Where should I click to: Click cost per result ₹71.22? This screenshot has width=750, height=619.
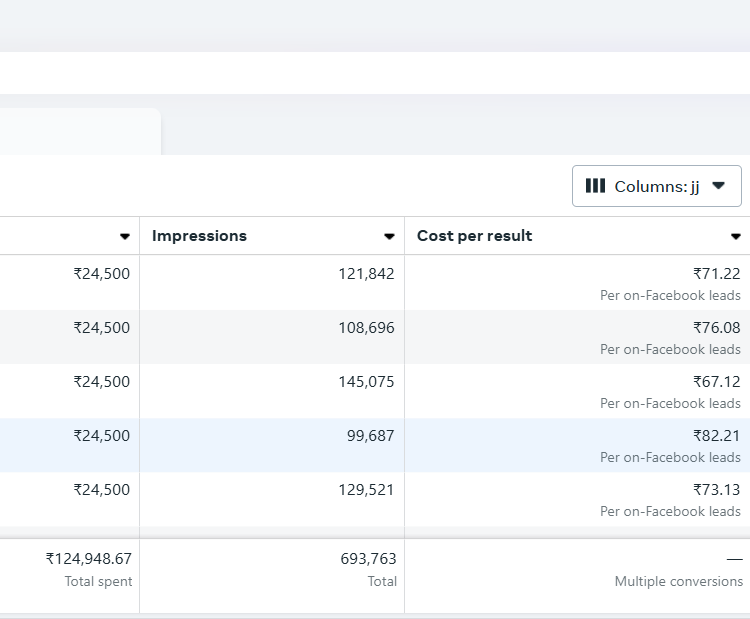tap(717, 274)
